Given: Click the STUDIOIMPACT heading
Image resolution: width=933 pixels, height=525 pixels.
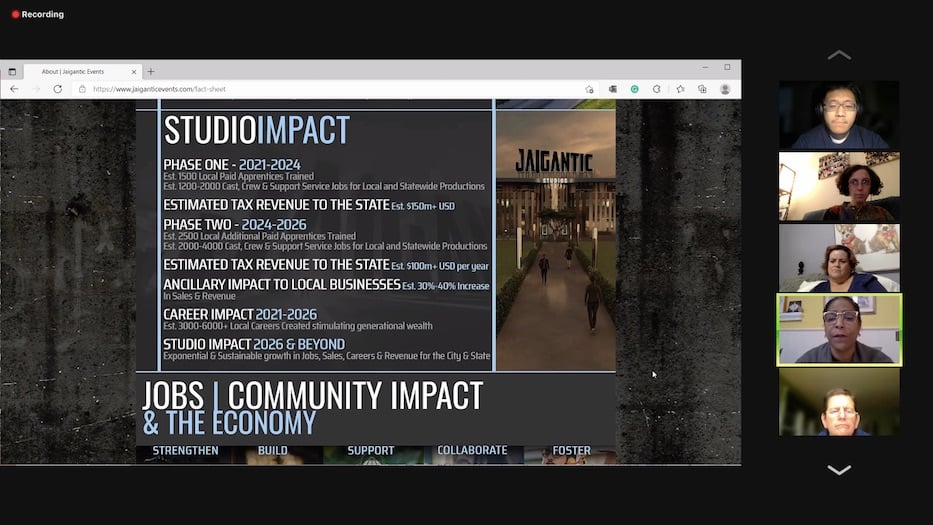Looking at the screenshot, I should click(256, 130).
